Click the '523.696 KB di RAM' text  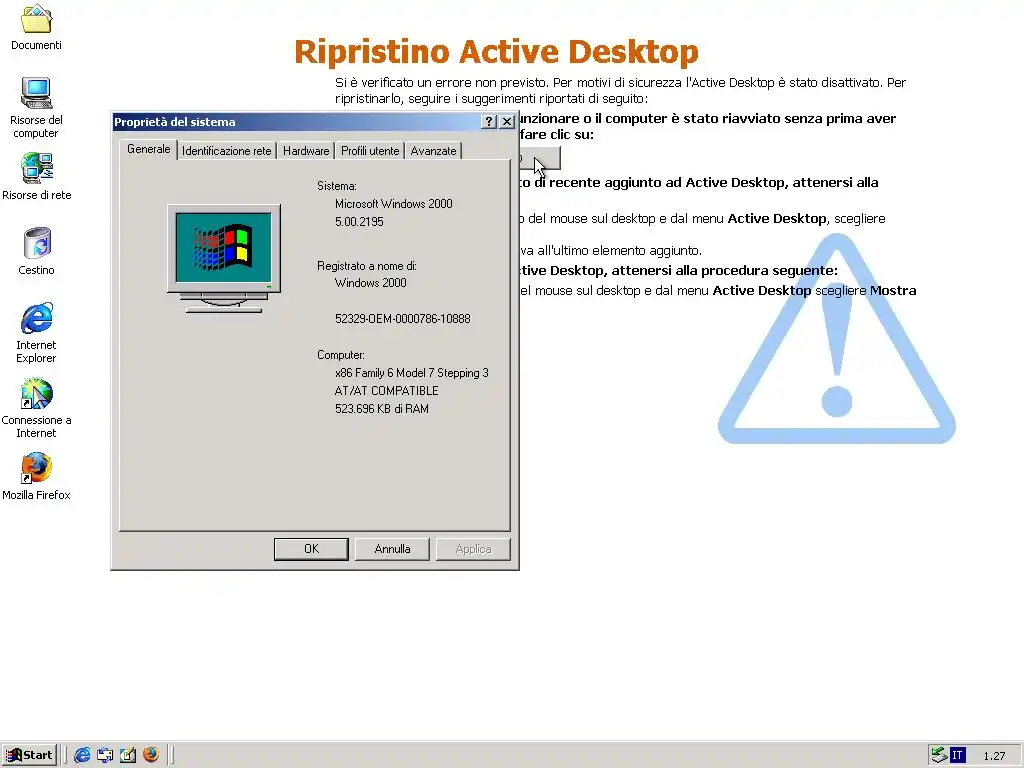(x=382, y=409)
